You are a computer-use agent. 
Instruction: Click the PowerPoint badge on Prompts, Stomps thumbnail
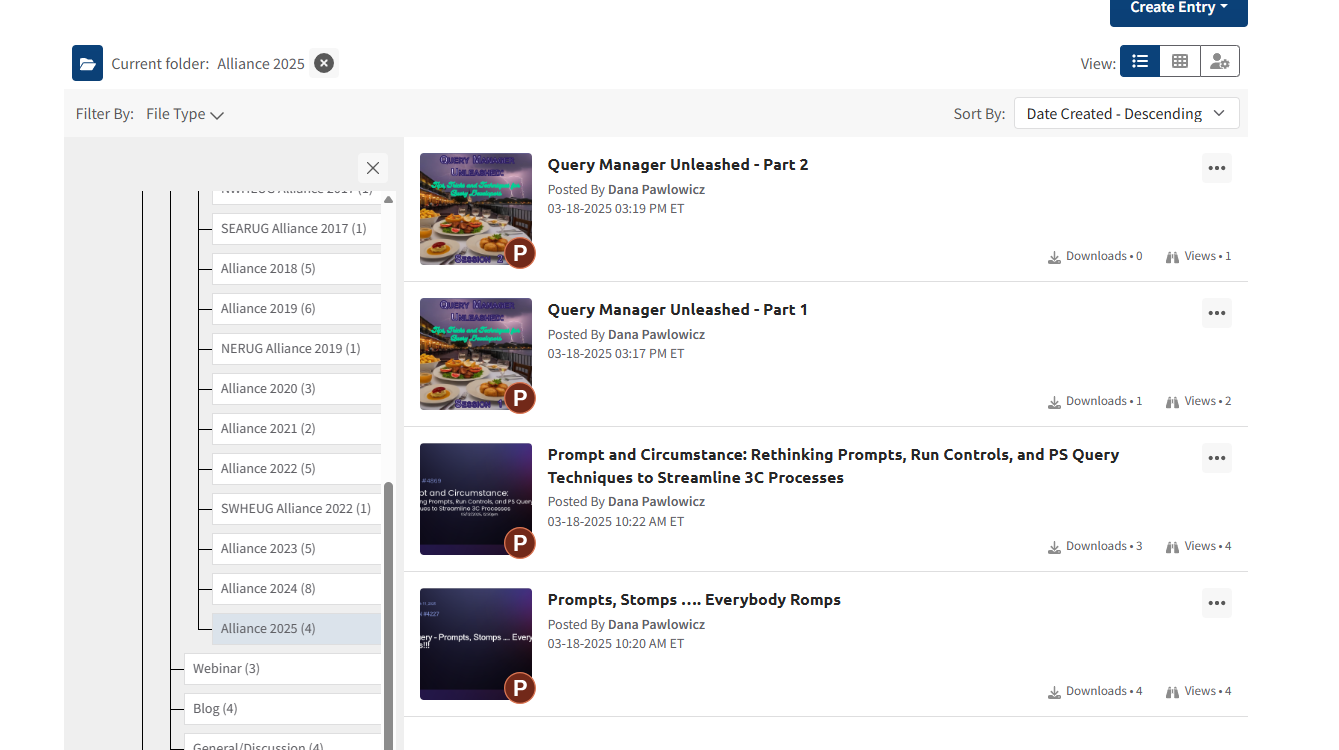coord(519,688)
